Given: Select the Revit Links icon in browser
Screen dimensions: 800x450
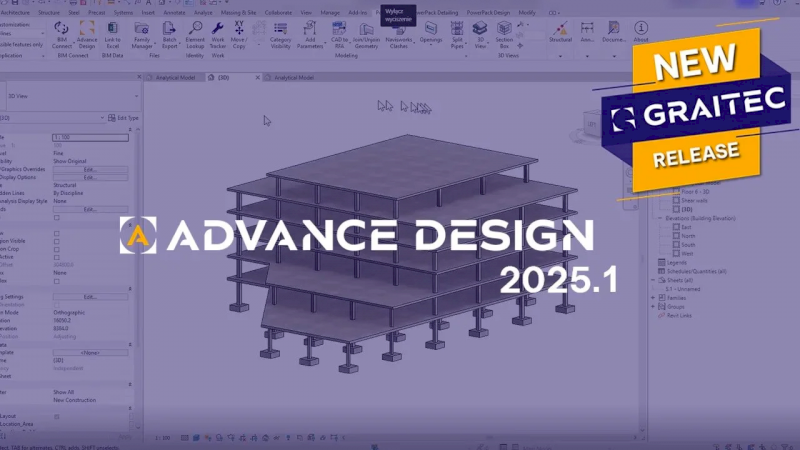Looking at the screenshot, I should pos(662,315).
